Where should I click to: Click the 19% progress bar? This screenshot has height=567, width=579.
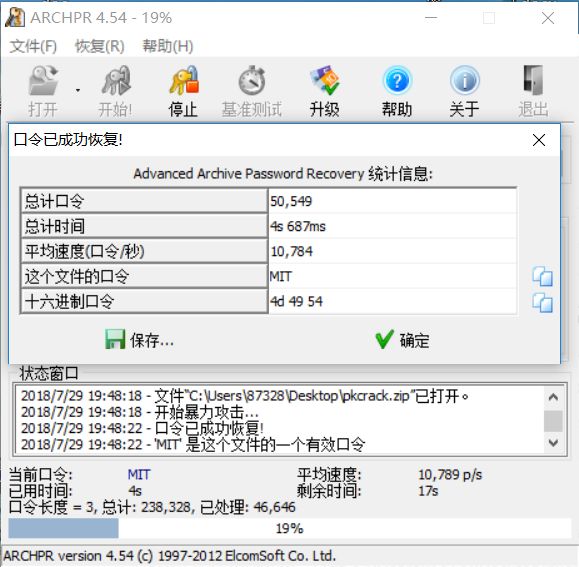pos(290,528)
